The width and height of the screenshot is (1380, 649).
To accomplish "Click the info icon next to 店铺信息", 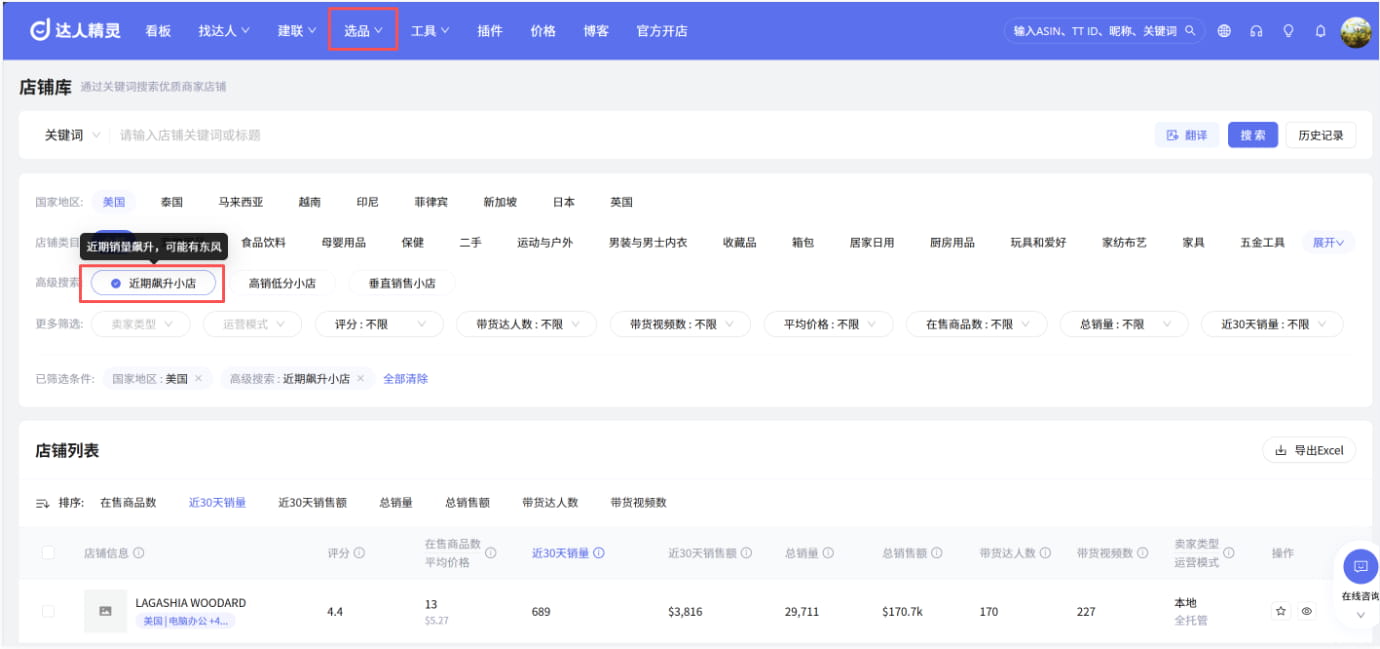I will click(139, 553).
